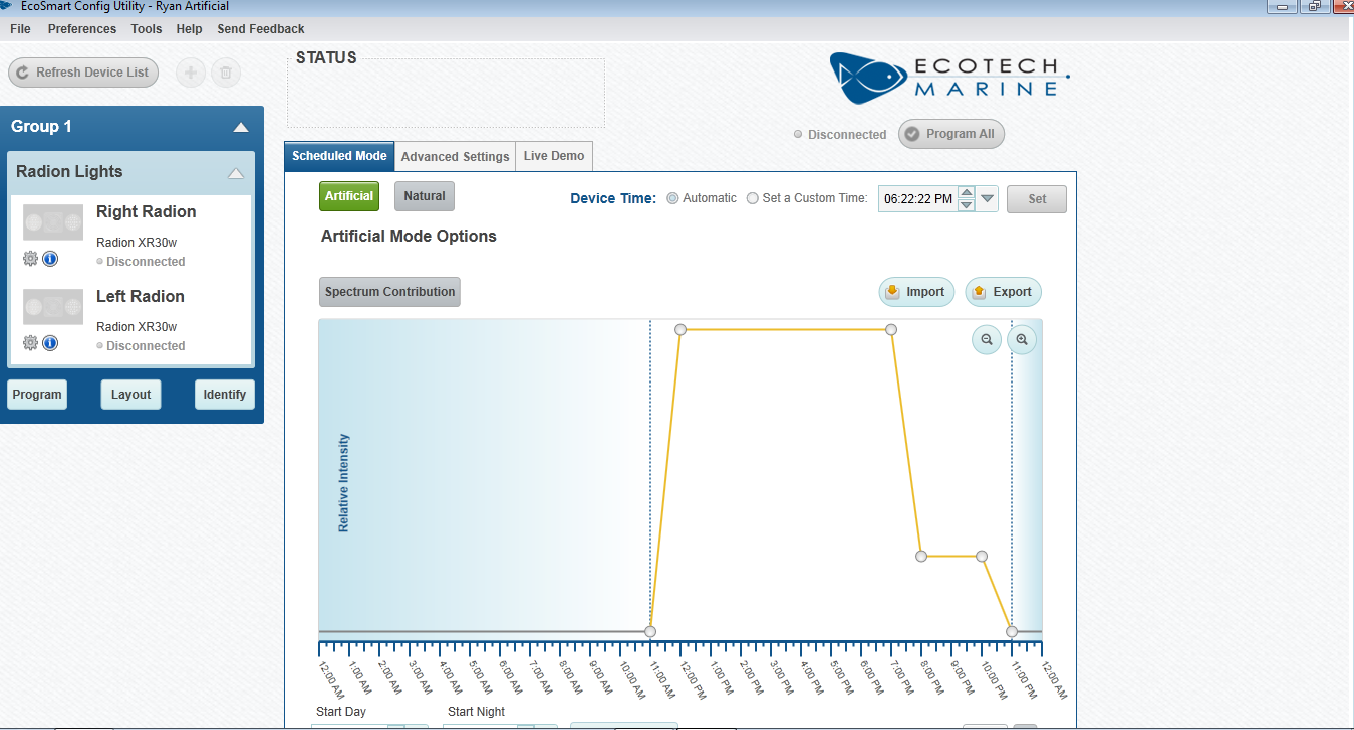Open gear settings for Right Radion
The image size is (1354, 730).
click(x=30, y=259)
